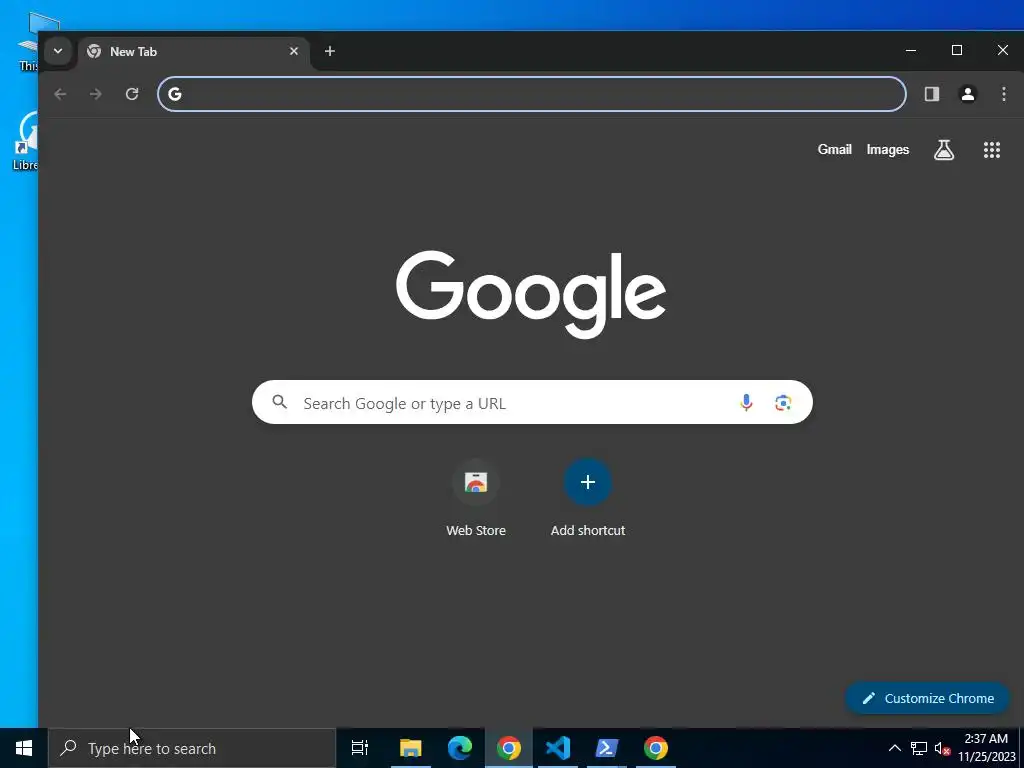The image size is (1024, 768).
Task: Focus the Chrome address bar
Action: [532, 94]
